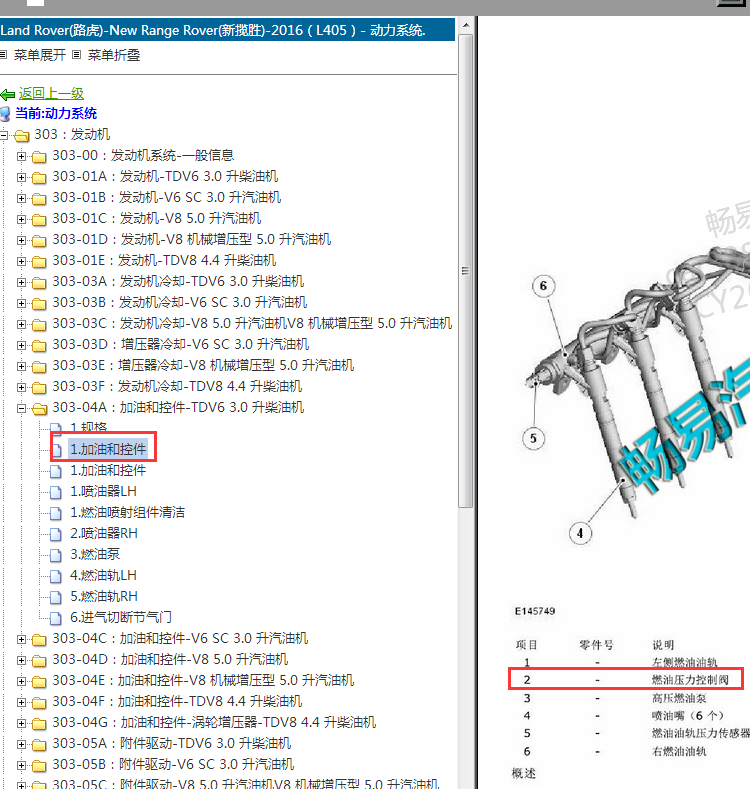The height and width of the screenshot is (789, 750).
Task: Click document icon beside 4.燃油轨LH
Action: point(56,576)
